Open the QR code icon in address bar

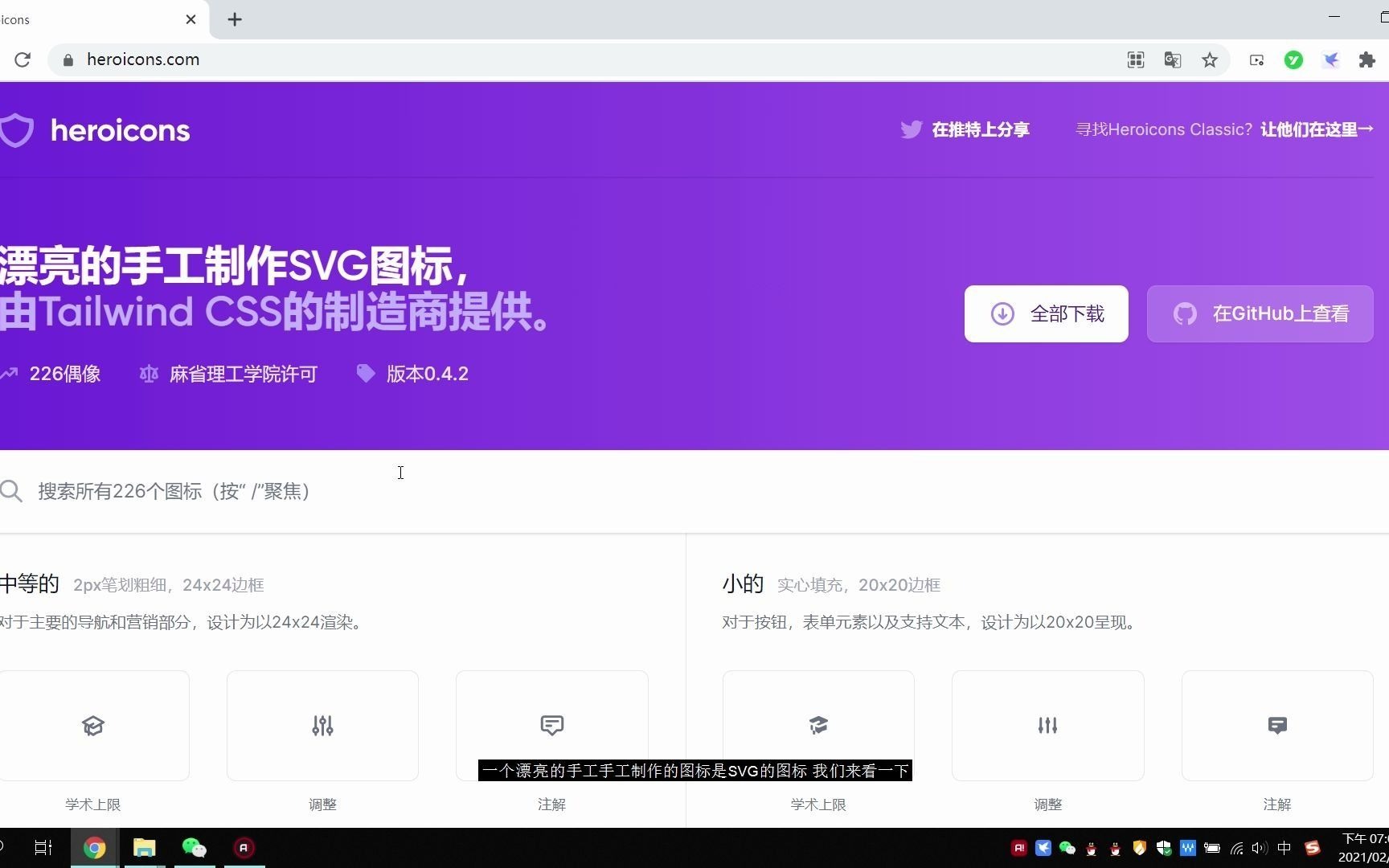click(1135, 59)
